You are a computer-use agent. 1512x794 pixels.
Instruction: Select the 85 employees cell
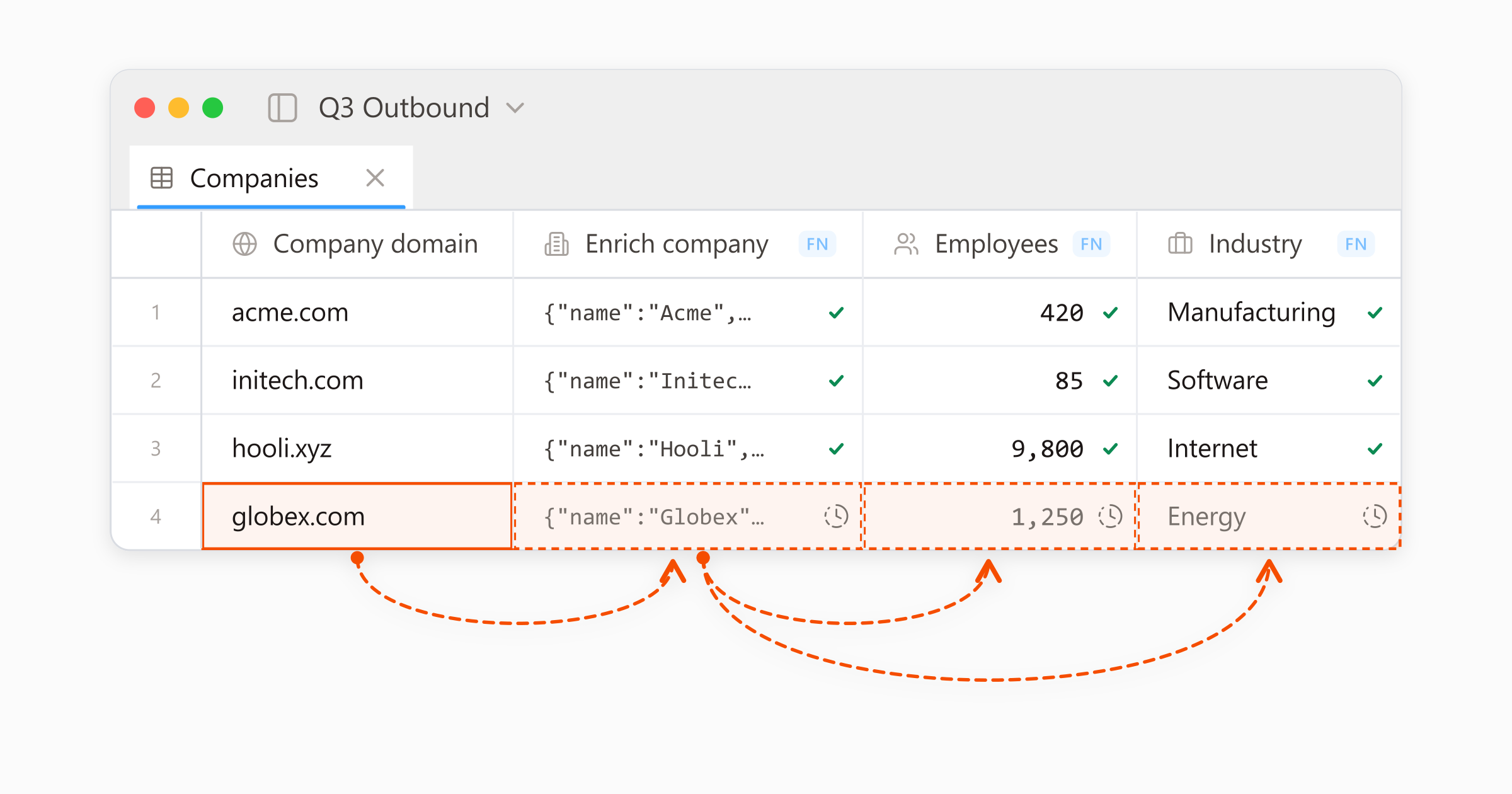pyautogui.click(x=1000, y=381)
